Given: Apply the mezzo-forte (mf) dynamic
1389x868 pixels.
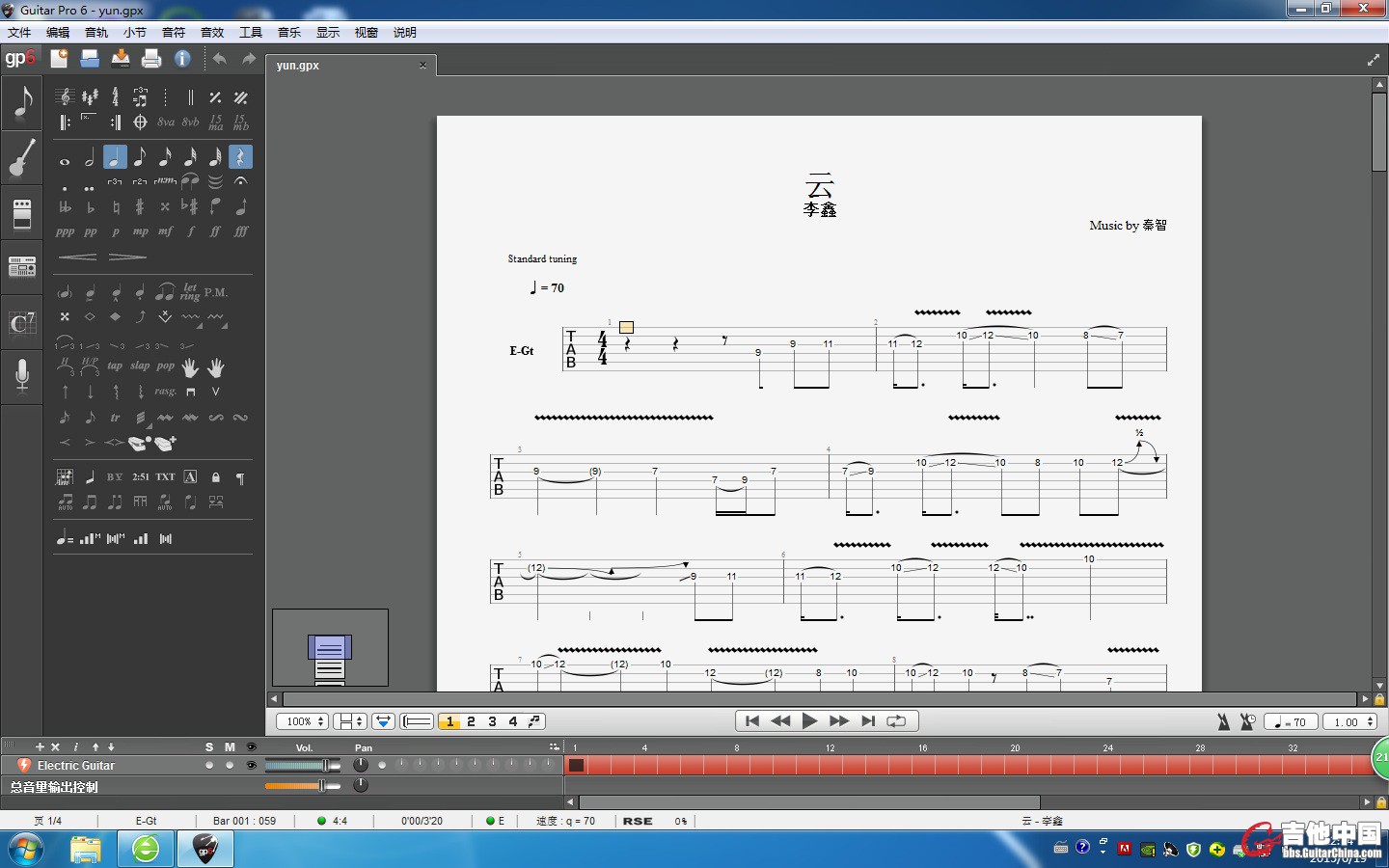Looking at the screenshot, I should [x=166, y=231].
